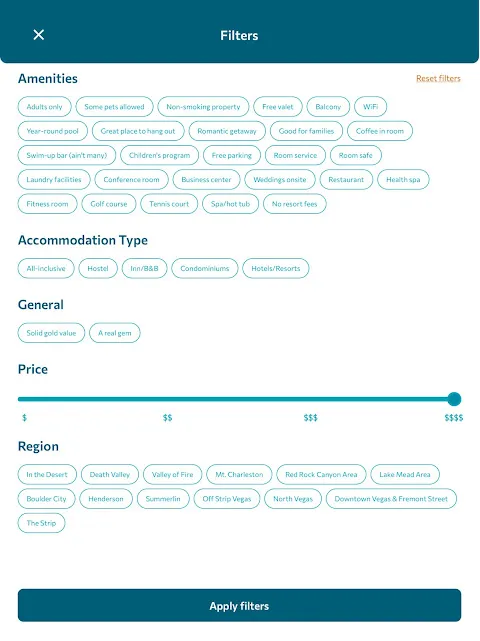
Task: Choose the All-inclusive accommodation type
Action: 46,269
